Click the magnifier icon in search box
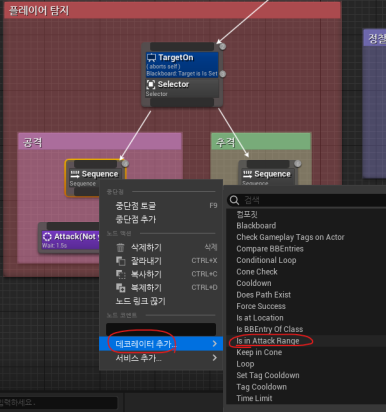386x412 pixels. pyautogui.click(x=234, y=200)
